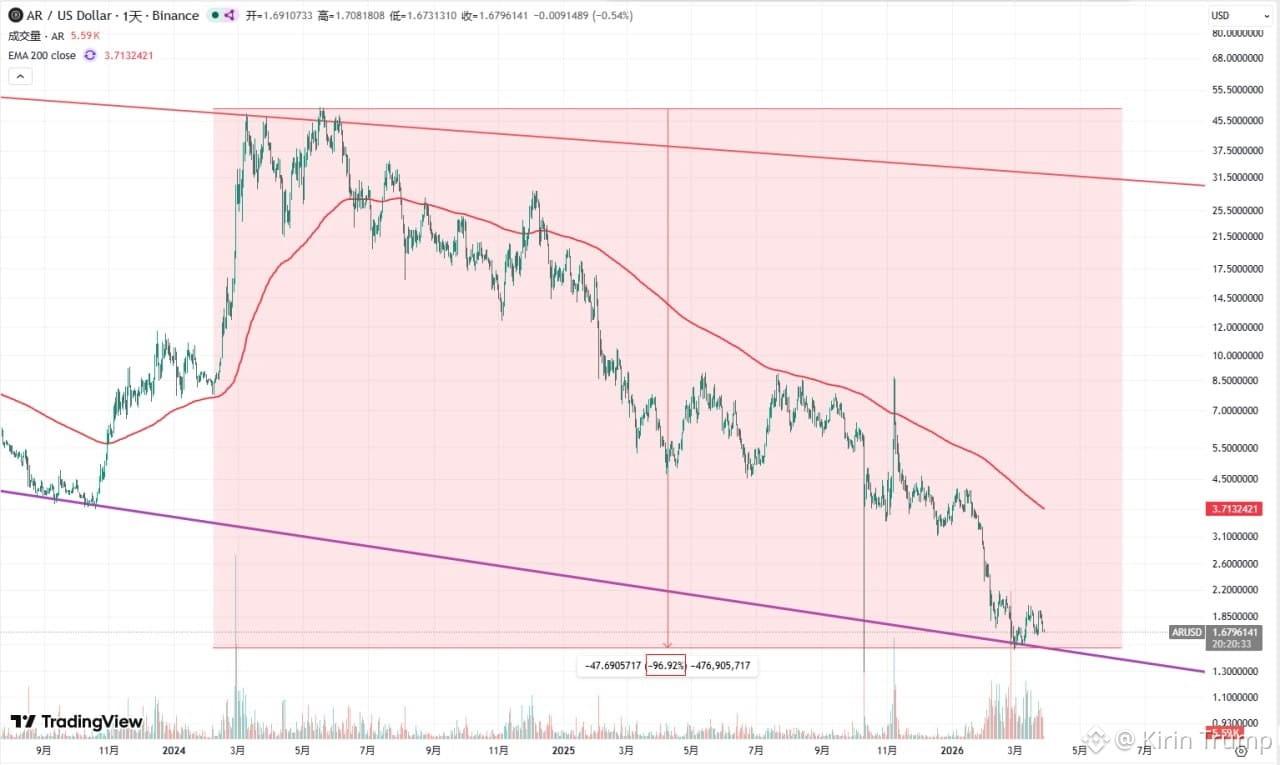Click the green market status dot
Screen dimensions: 1280x765
[x=215, y=15]
